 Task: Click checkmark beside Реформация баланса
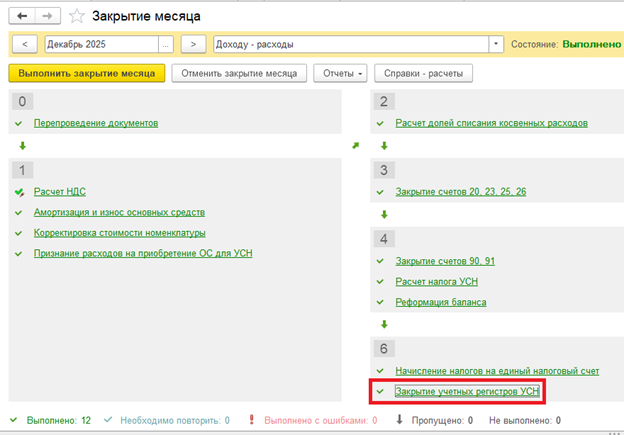380,302
